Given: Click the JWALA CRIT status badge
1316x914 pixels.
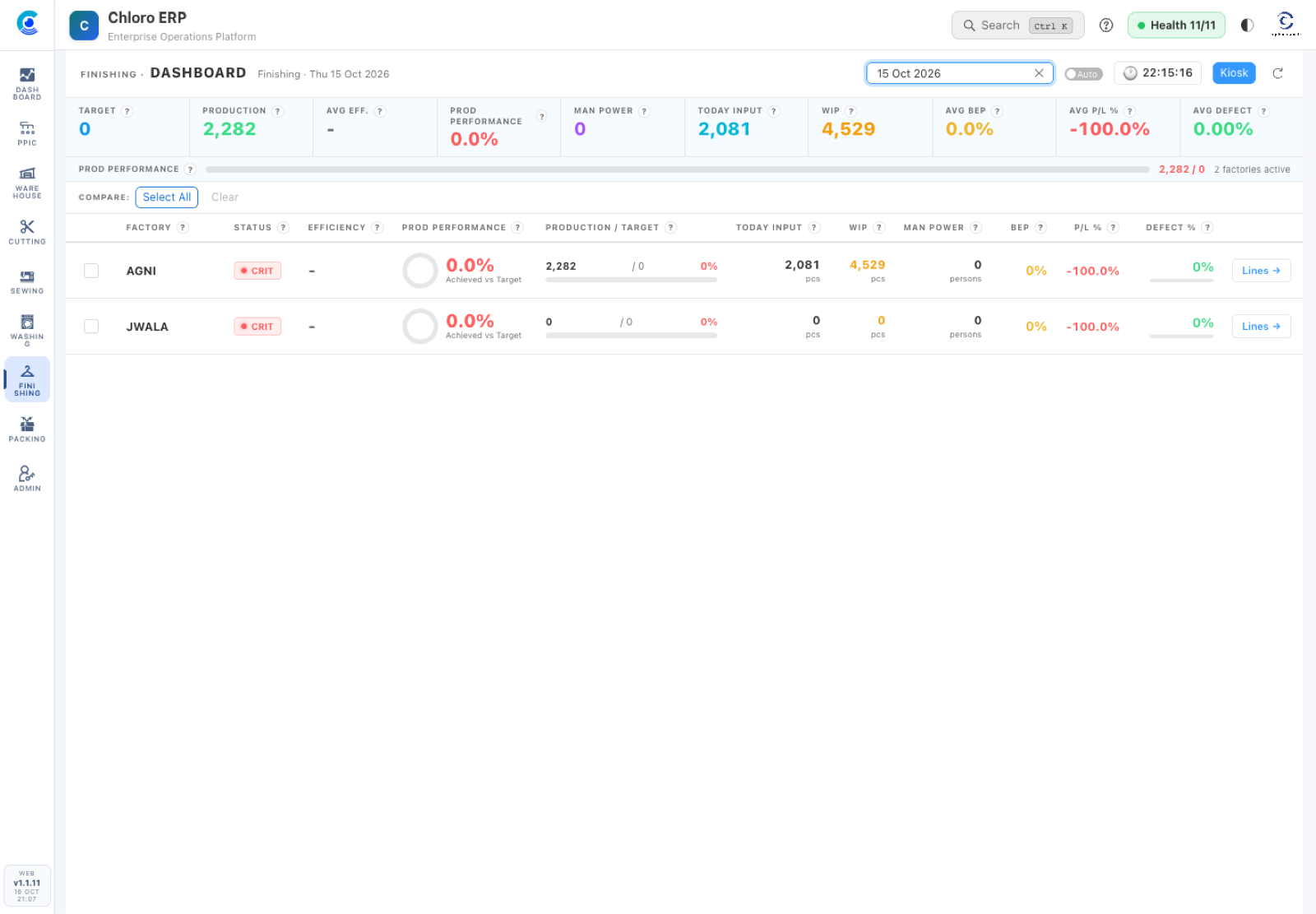Looking at the screenshot, I should pos(257,327).
